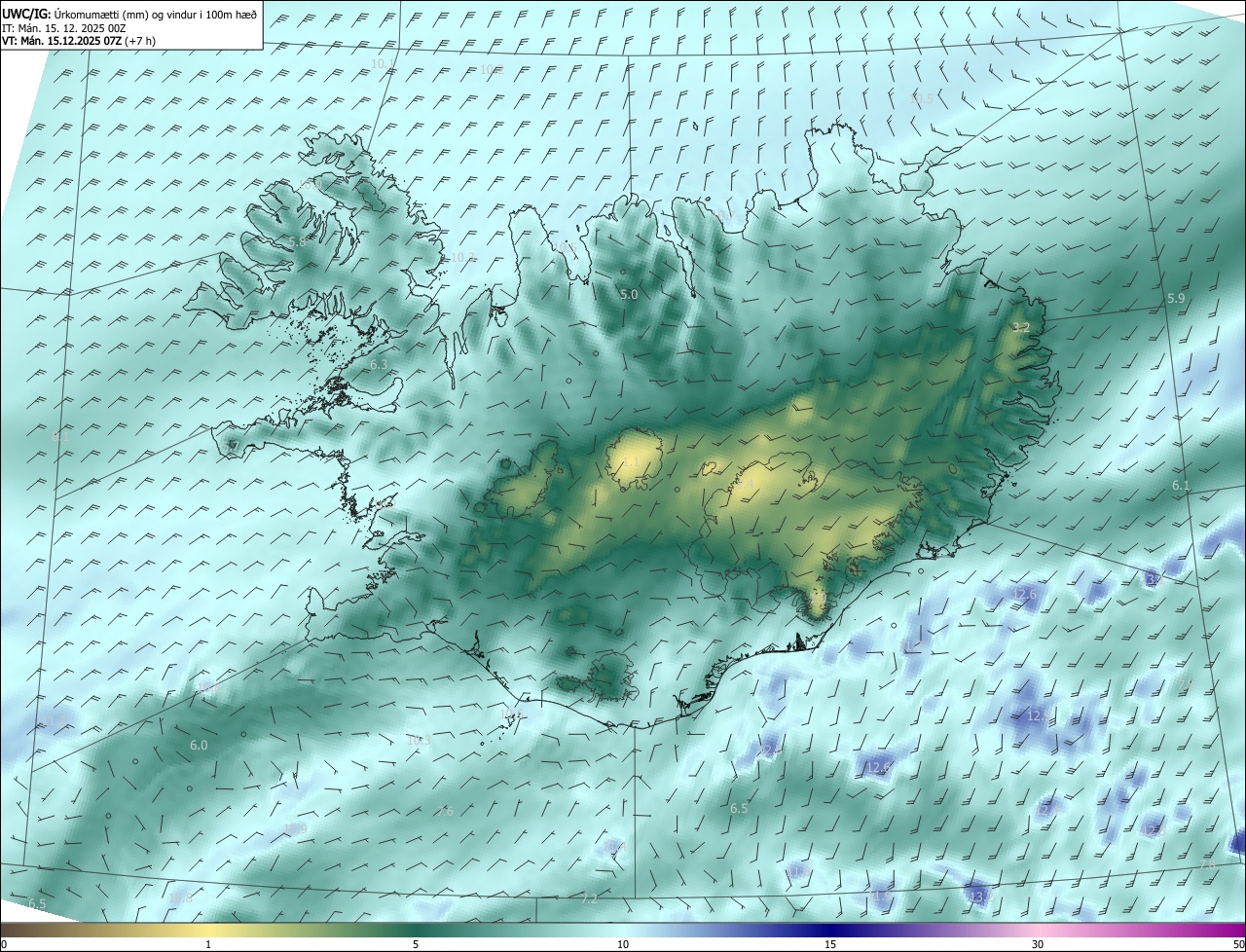This screenshot has width=1246, height=952.
Task: Click the "5.8" value label in the Westfjords
Action: tap(297, 241)
